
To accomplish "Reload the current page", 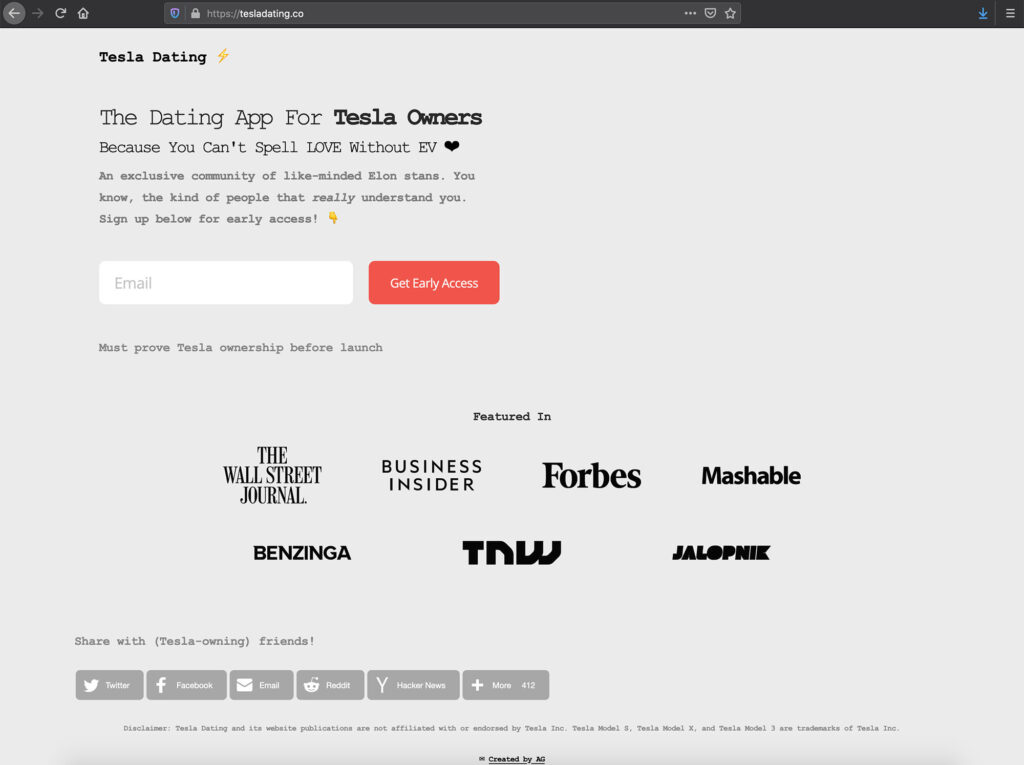I will pyautogui.click(x=61, y=13).
